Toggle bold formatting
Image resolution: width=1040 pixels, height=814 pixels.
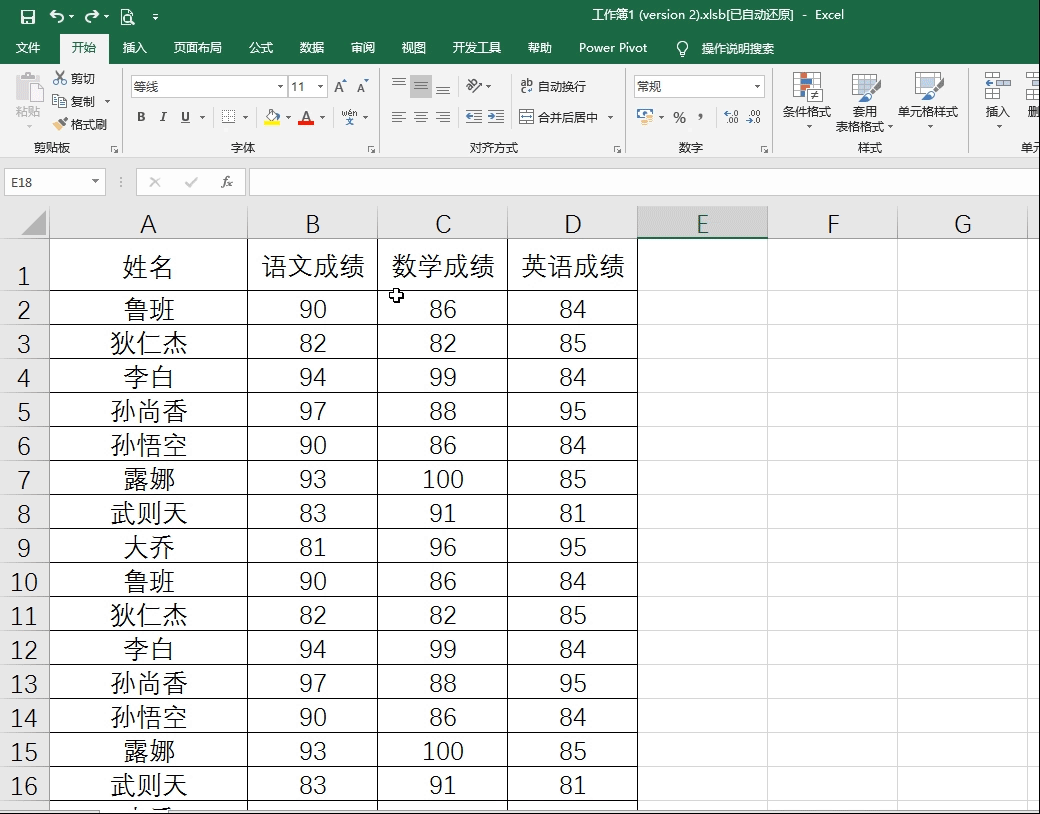point(141,117)
